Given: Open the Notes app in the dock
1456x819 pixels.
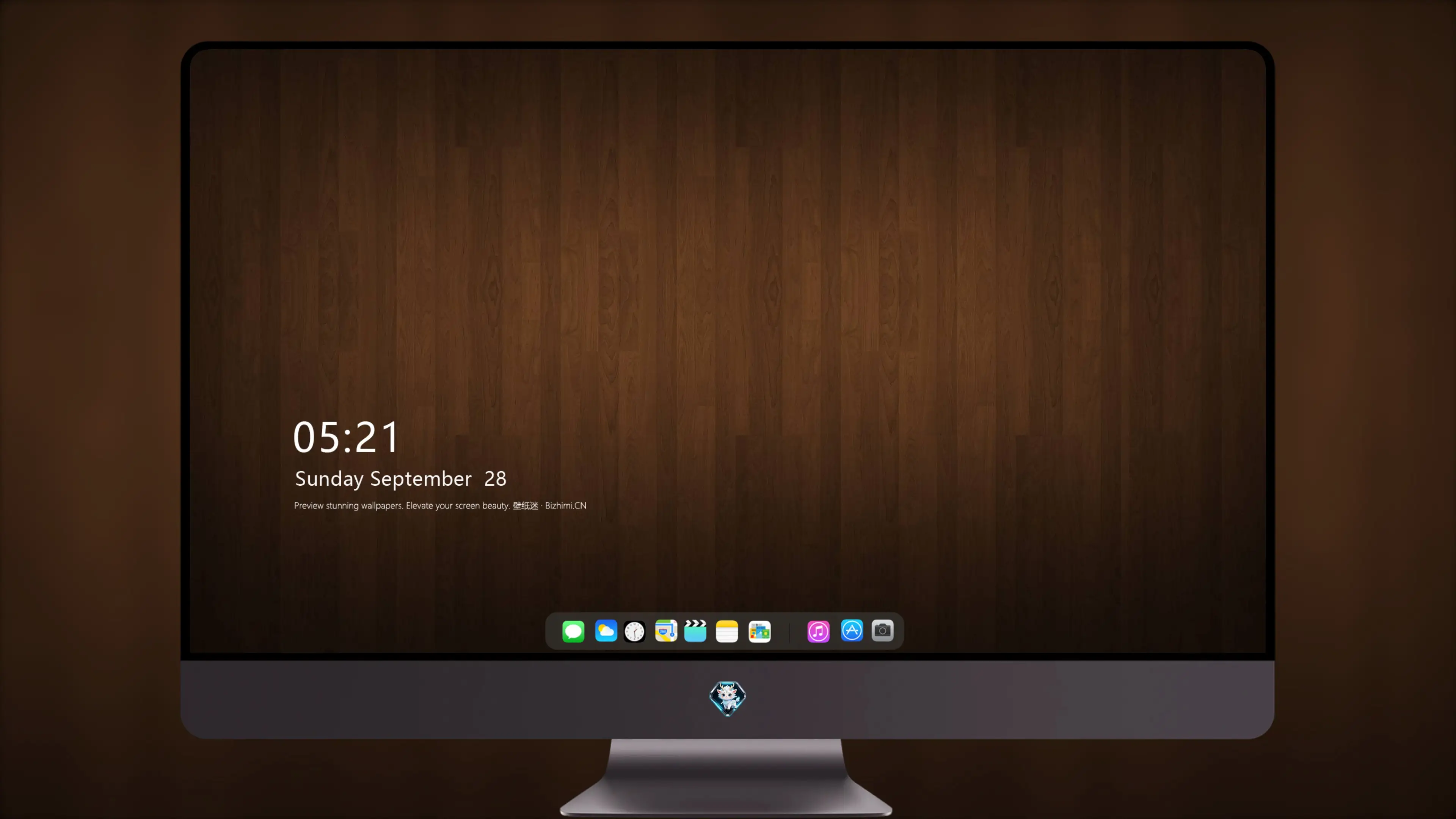Looking at the screenshot, I should (727, 631).
